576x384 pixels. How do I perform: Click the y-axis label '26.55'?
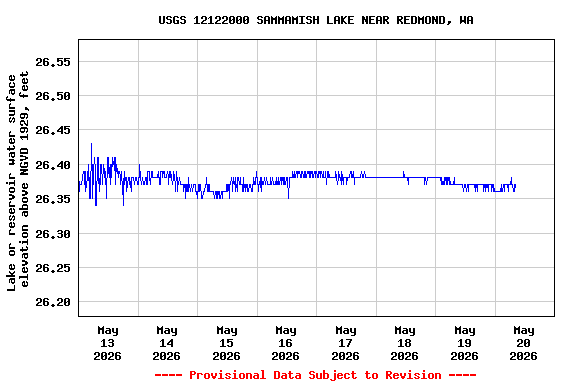point(53,62)
